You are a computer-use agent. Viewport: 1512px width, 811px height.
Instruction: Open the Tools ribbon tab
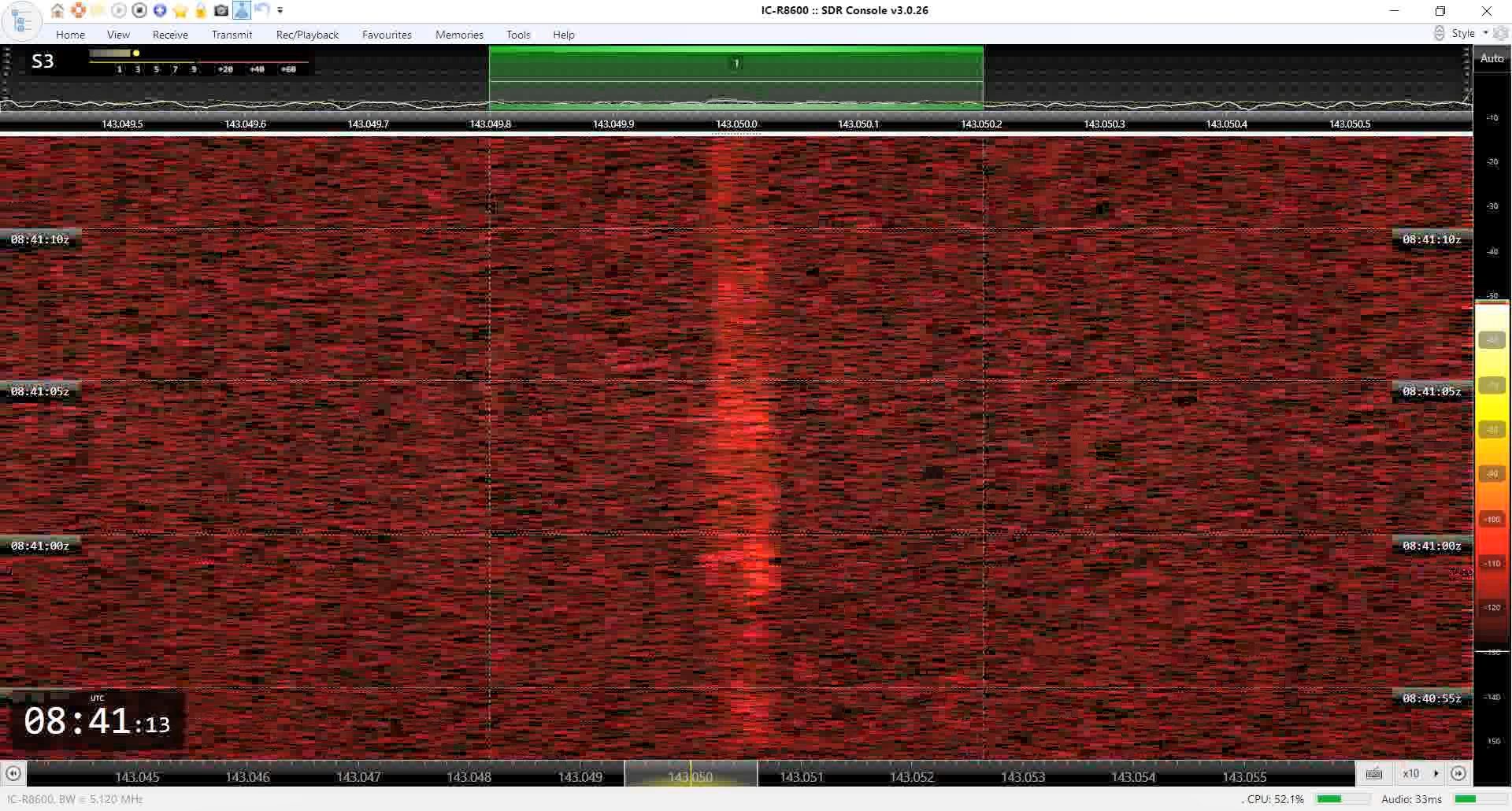[x=518, y=35]
